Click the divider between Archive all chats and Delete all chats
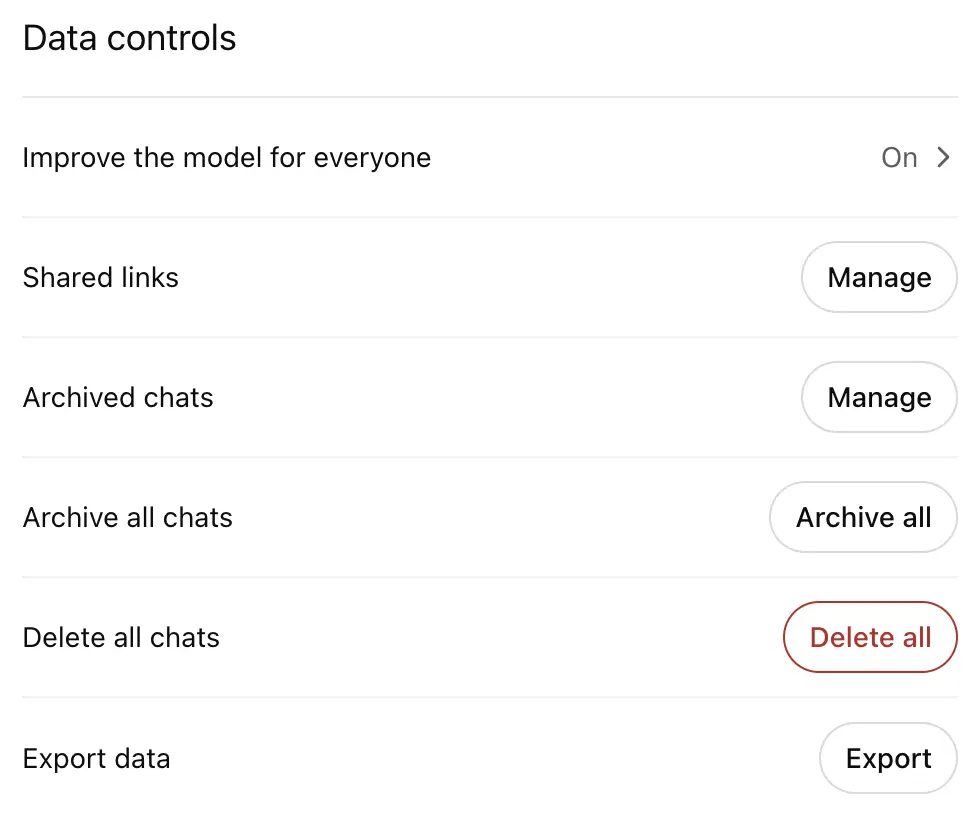Viewport: 980px width, 824px height. [489, 577]
